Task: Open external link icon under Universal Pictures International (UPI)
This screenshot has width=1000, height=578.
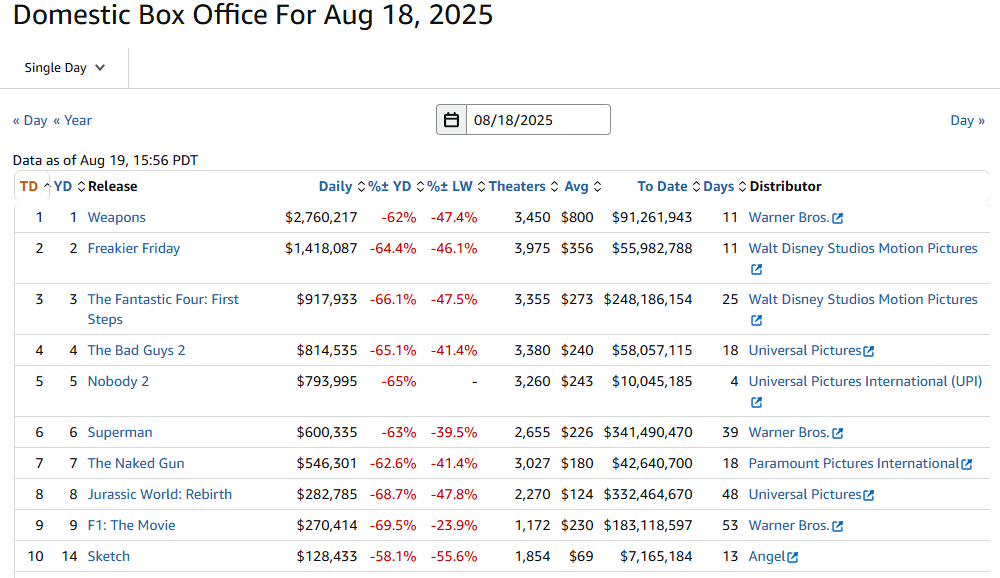Action: click(x=756, y=402)
